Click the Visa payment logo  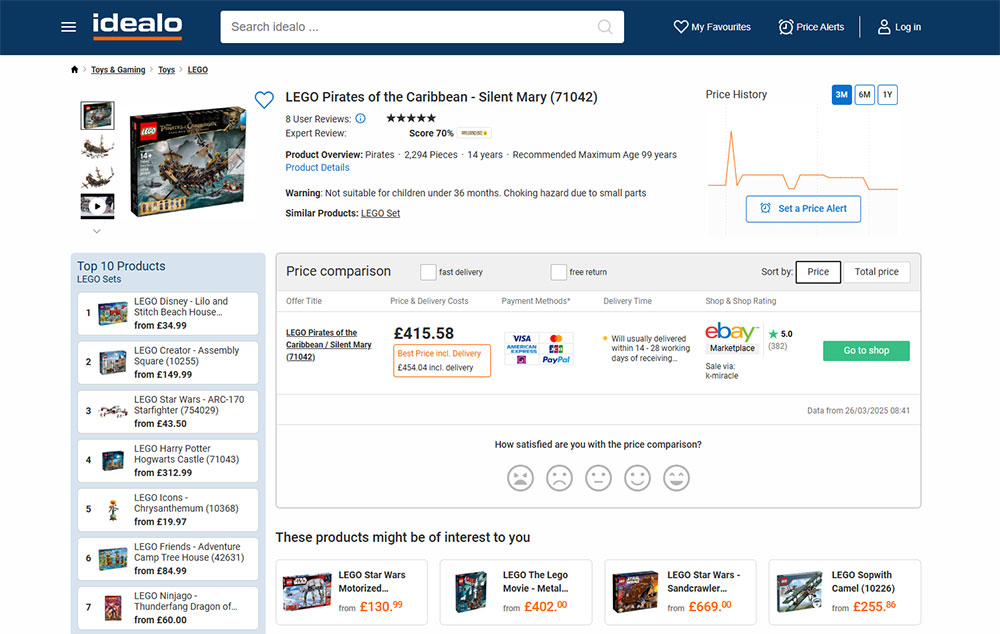(x=522, y=338)
